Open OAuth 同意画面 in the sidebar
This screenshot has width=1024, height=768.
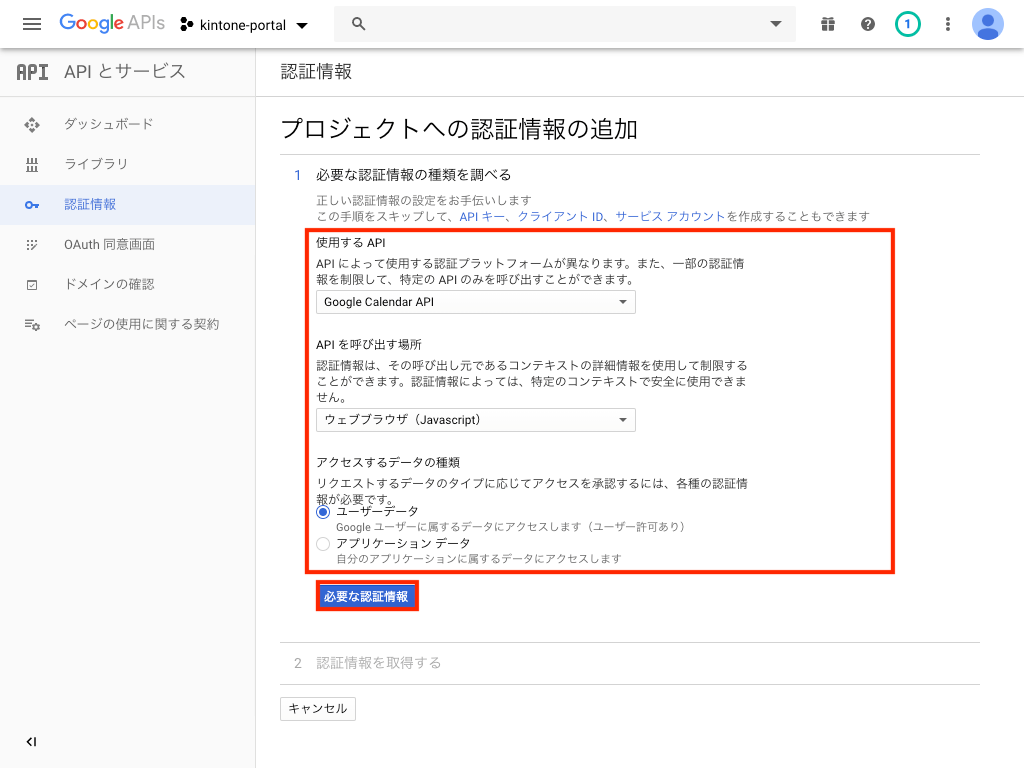[x=109, y=244]
